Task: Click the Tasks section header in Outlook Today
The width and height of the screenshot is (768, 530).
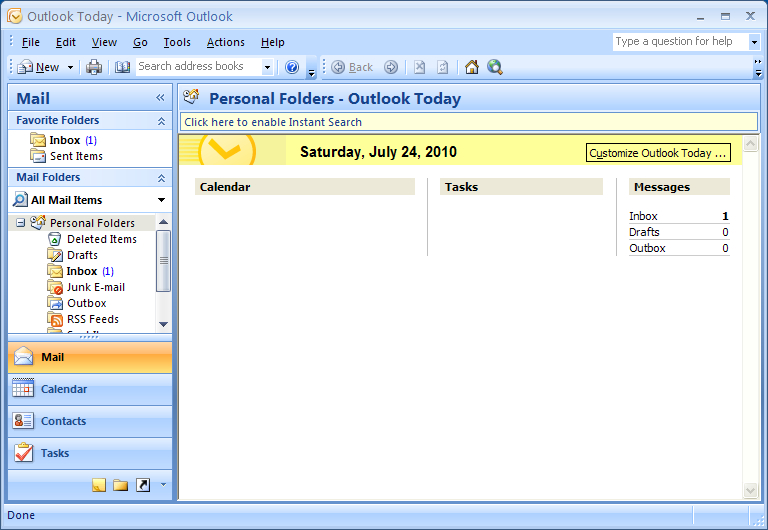Action: click(x=521, y=187)
